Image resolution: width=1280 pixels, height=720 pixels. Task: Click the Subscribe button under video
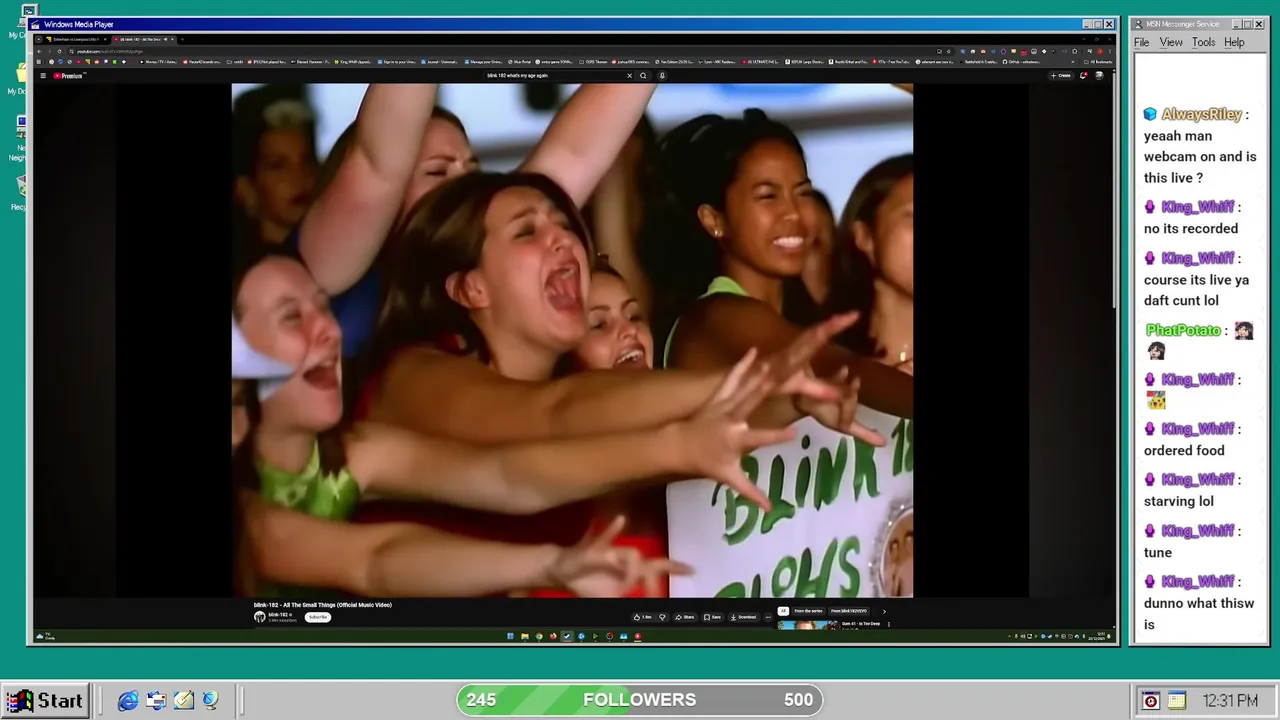pos(318,617)
